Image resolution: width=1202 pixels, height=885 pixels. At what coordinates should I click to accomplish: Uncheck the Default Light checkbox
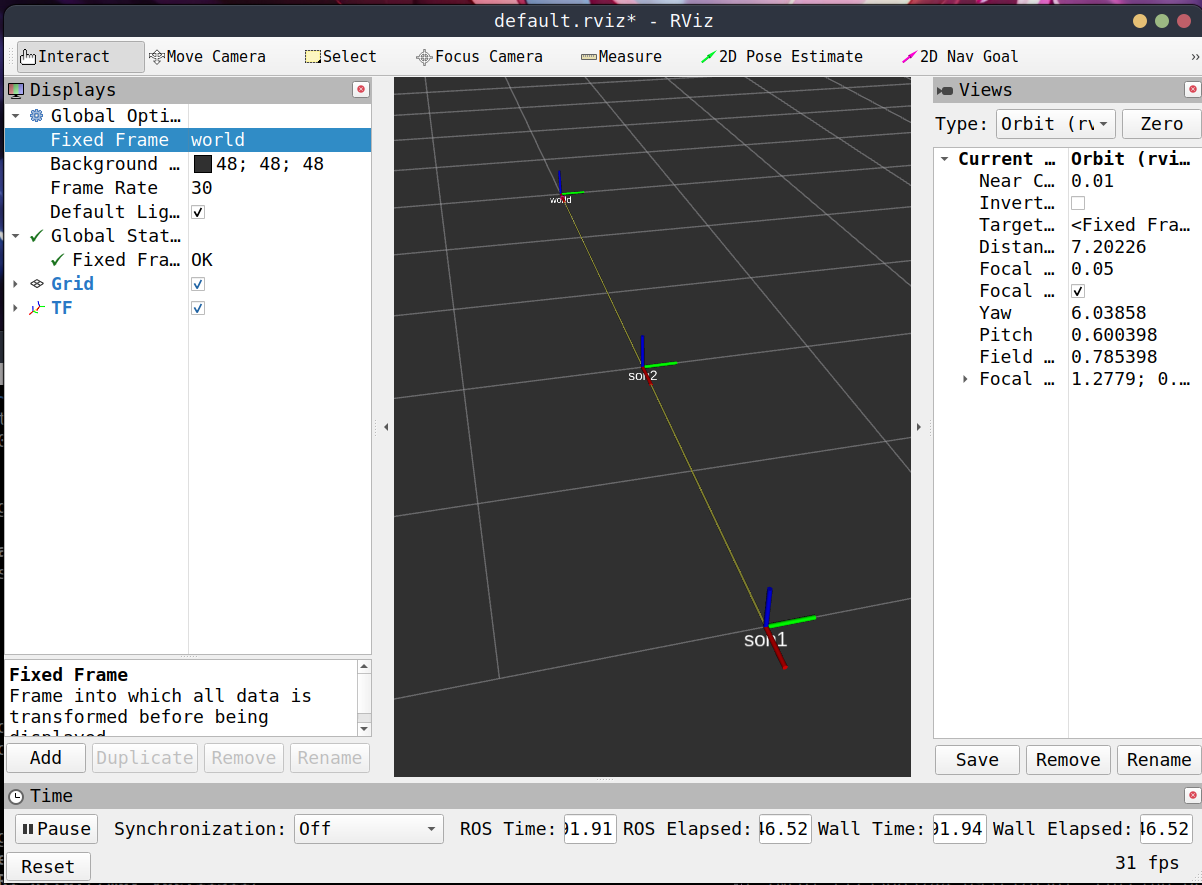(x=198, y=212)
